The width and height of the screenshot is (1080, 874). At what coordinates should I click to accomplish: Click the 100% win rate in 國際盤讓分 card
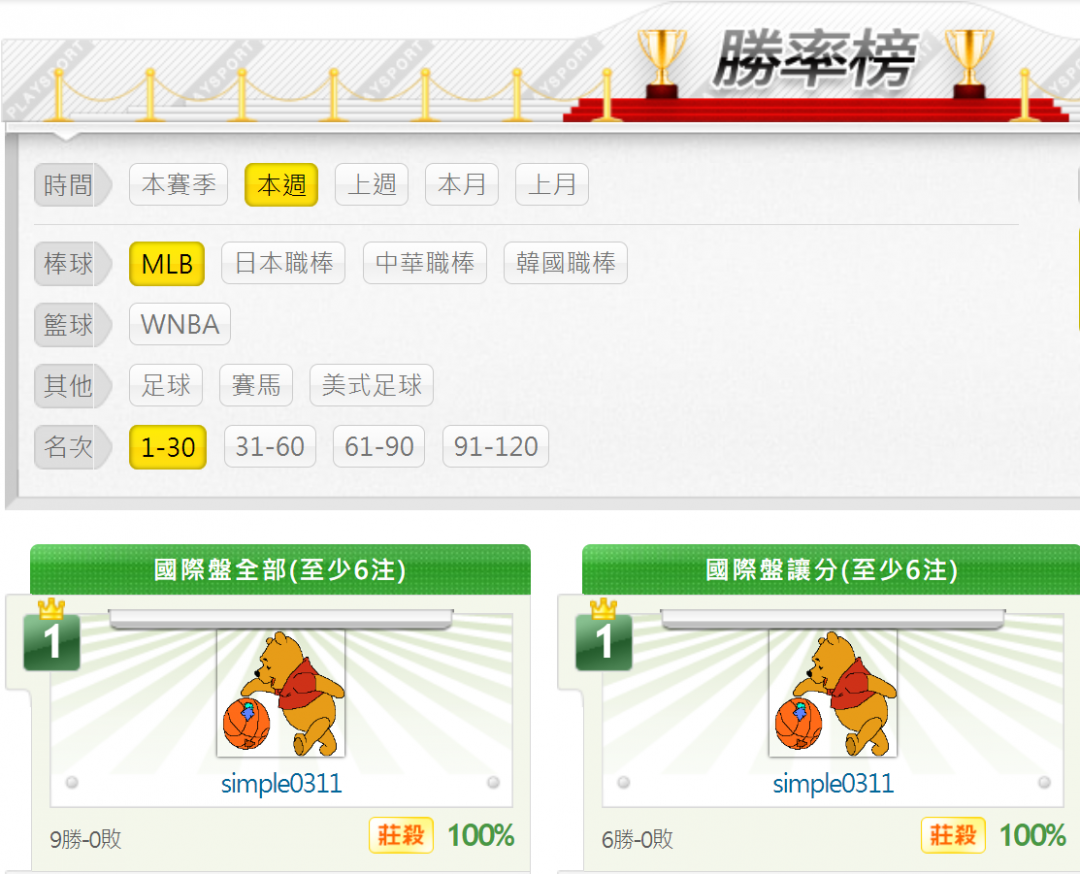(x=1032, y=835)
